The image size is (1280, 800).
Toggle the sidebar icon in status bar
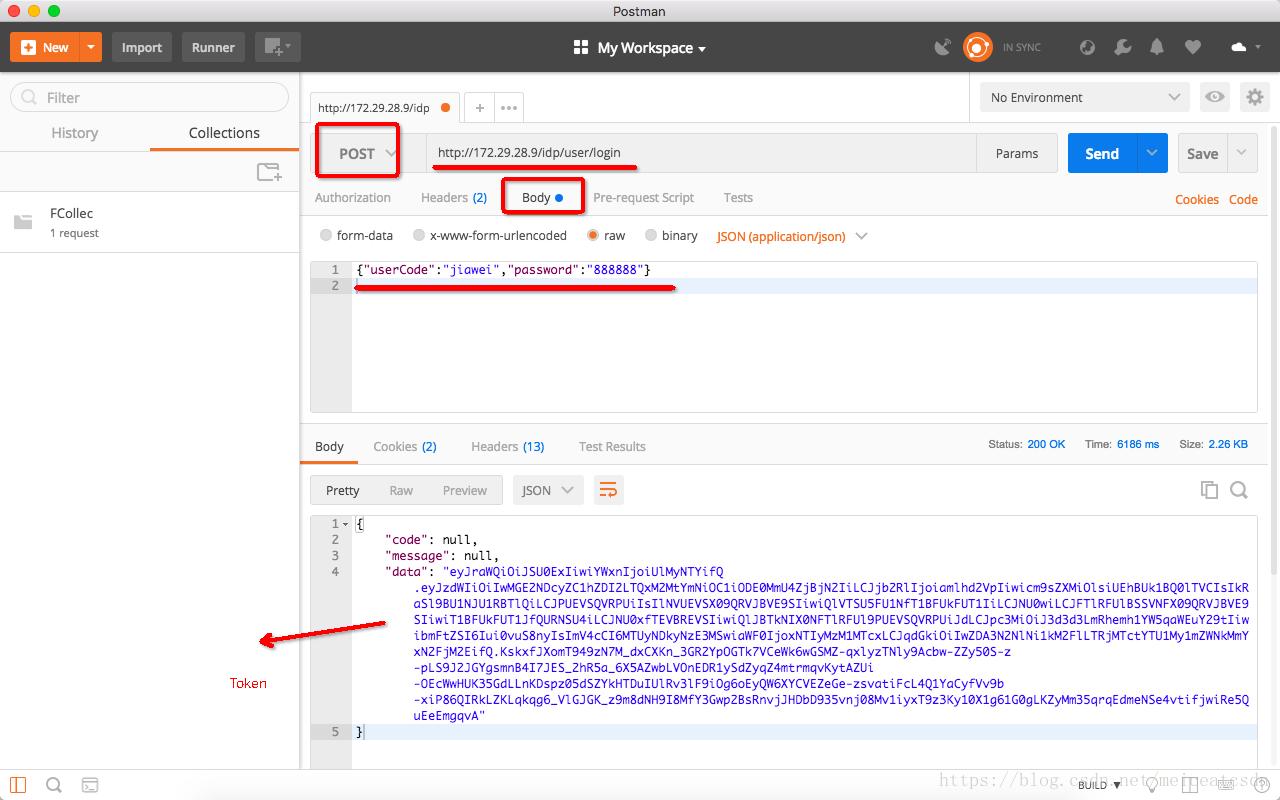click(x=19, y=785)
